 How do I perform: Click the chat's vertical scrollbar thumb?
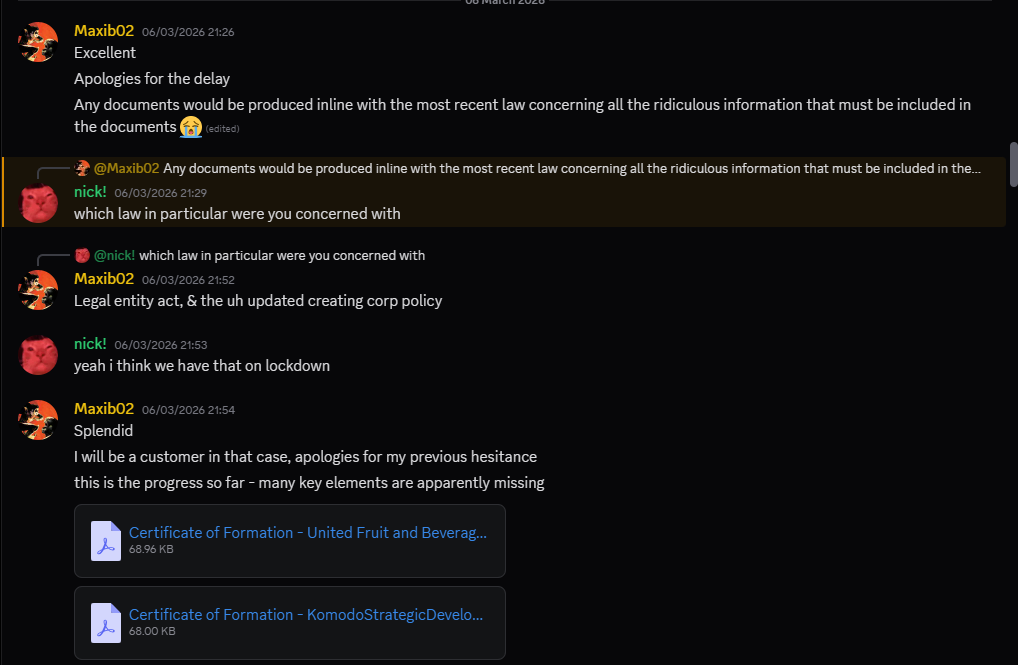1013,165
